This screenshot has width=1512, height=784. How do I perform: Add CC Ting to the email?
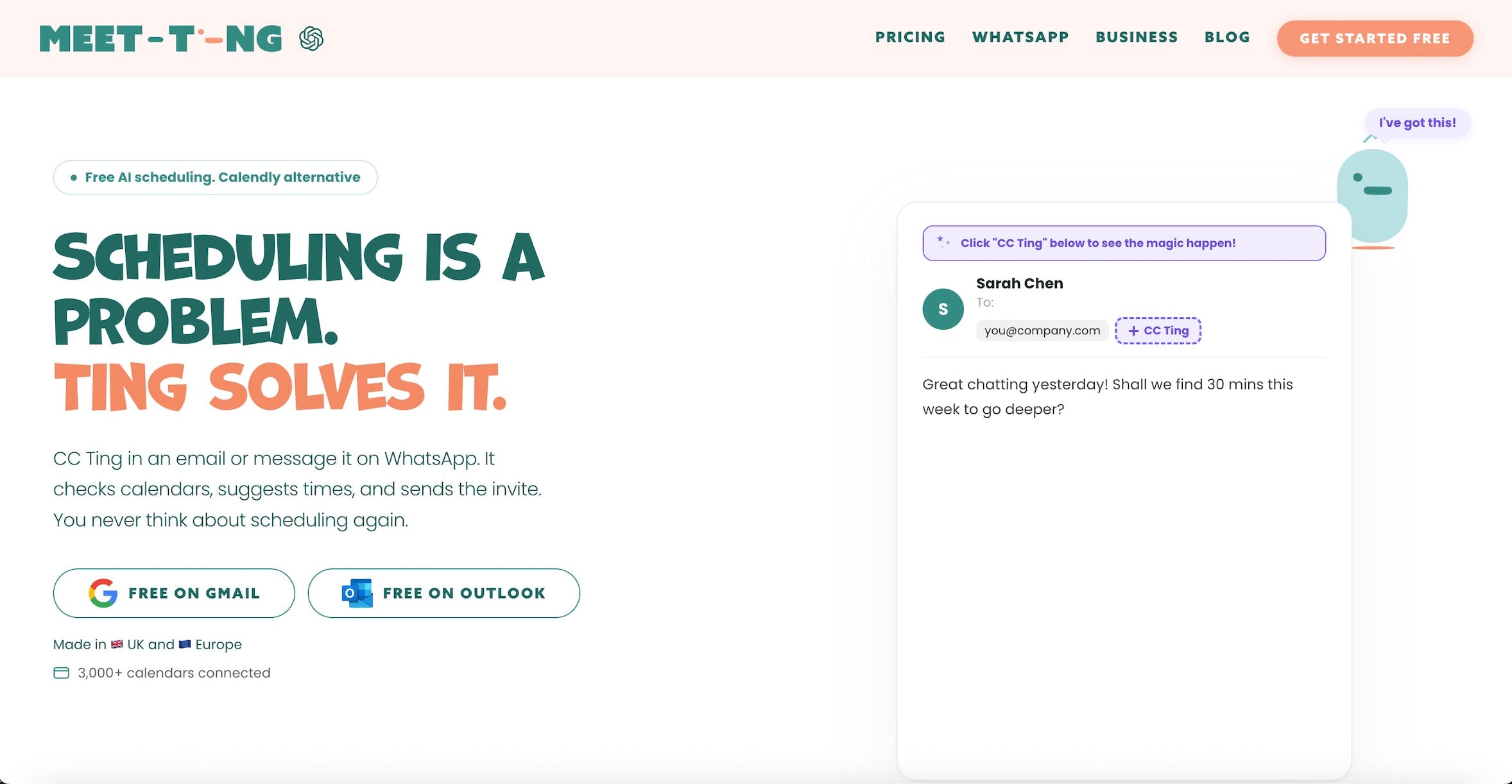coord(1158,330)
